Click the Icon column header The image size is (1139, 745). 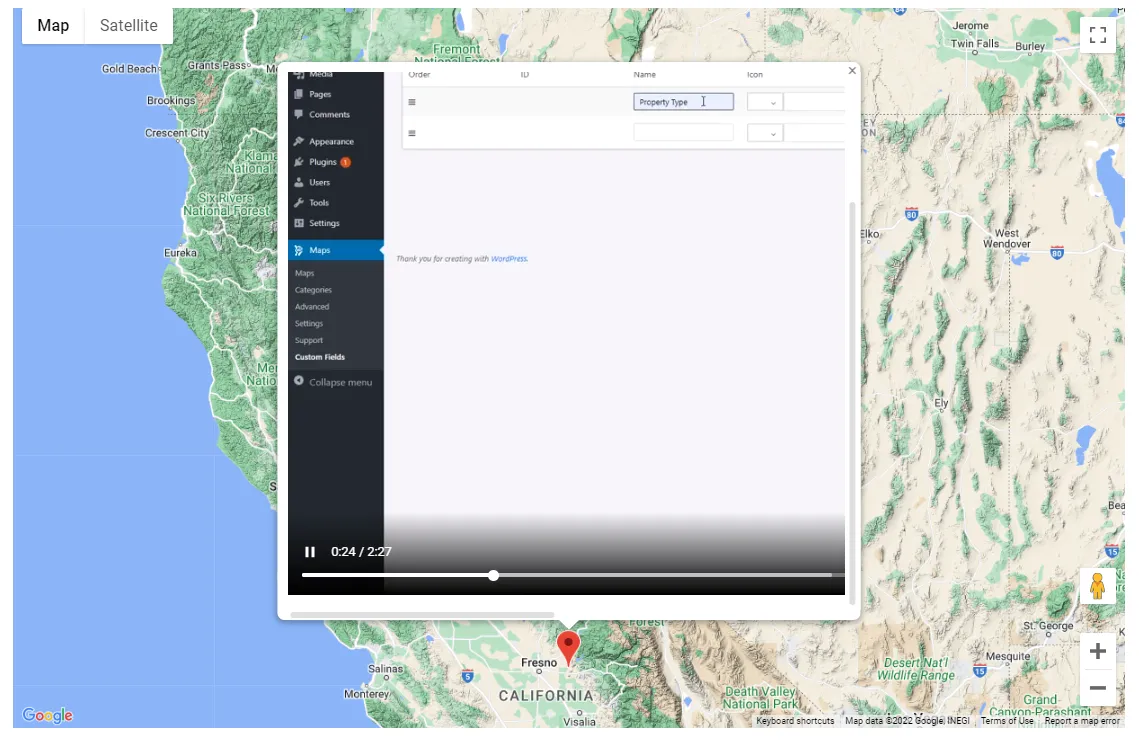click(755, 75)
